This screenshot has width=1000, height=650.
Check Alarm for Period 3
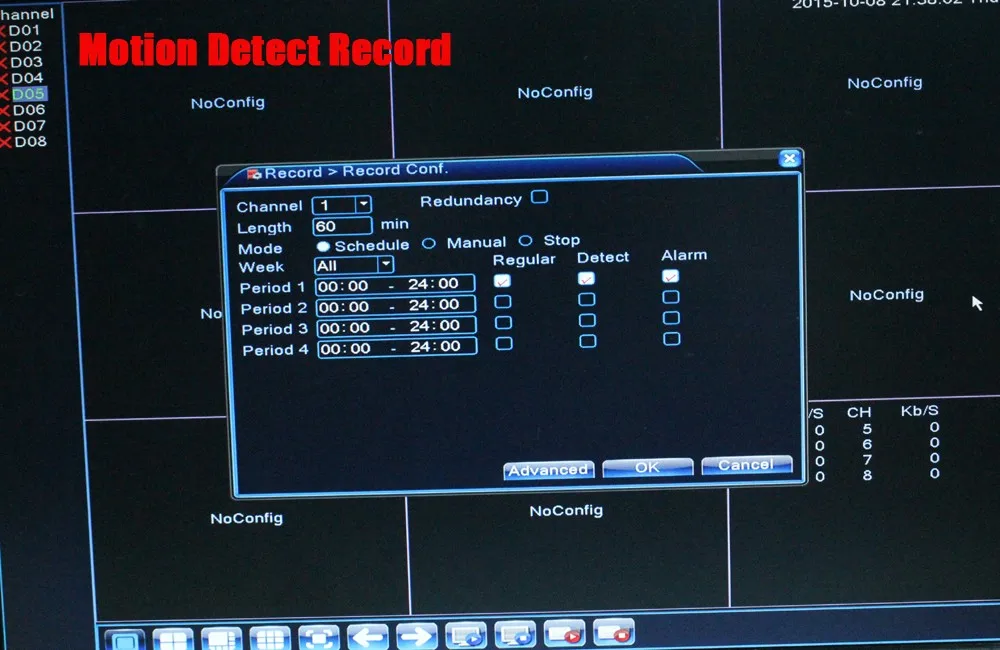(x=671, y=318)
